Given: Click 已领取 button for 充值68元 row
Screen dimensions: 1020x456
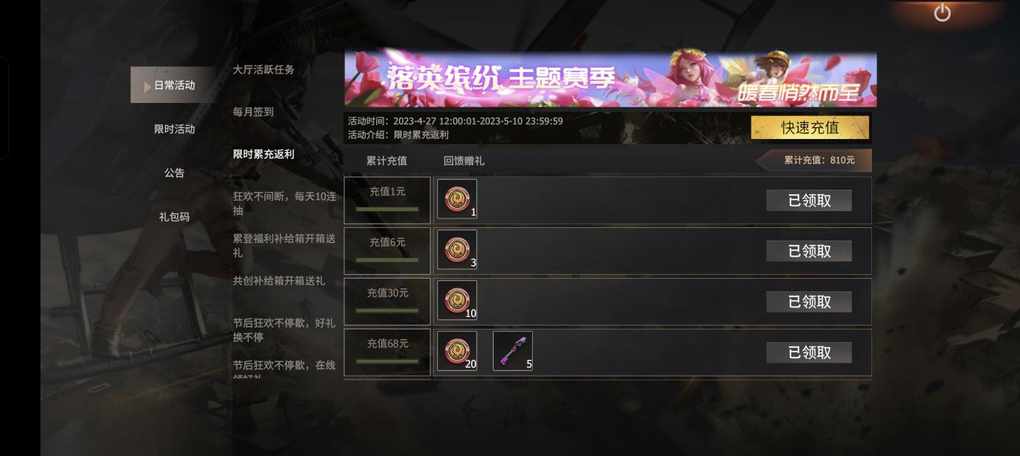Looking at the screenshot, I should (809, 353).
